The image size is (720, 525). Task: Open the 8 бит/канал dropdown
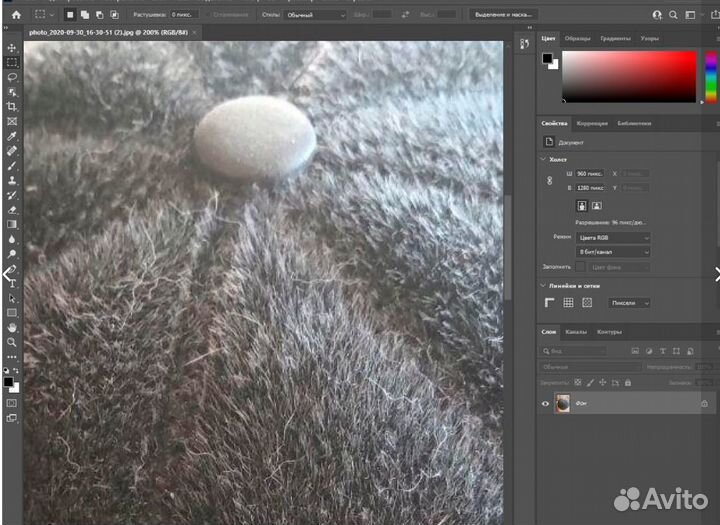(613, 252)
